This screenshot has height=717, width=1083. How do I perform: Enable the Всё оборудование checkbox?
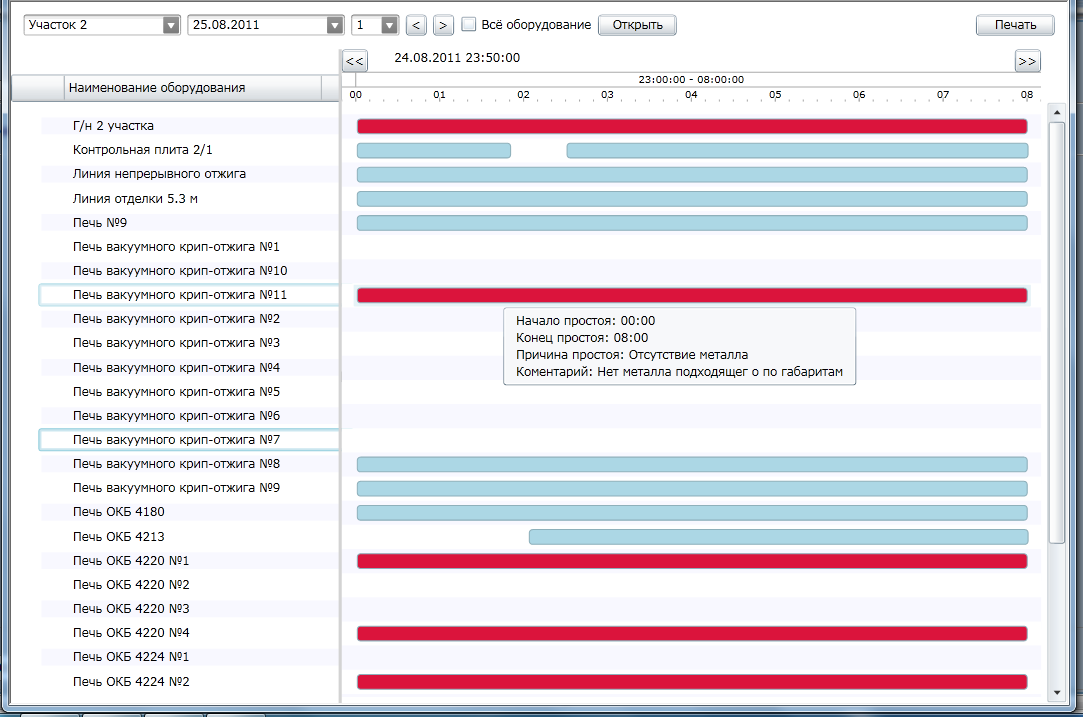[x=468, y=24]
